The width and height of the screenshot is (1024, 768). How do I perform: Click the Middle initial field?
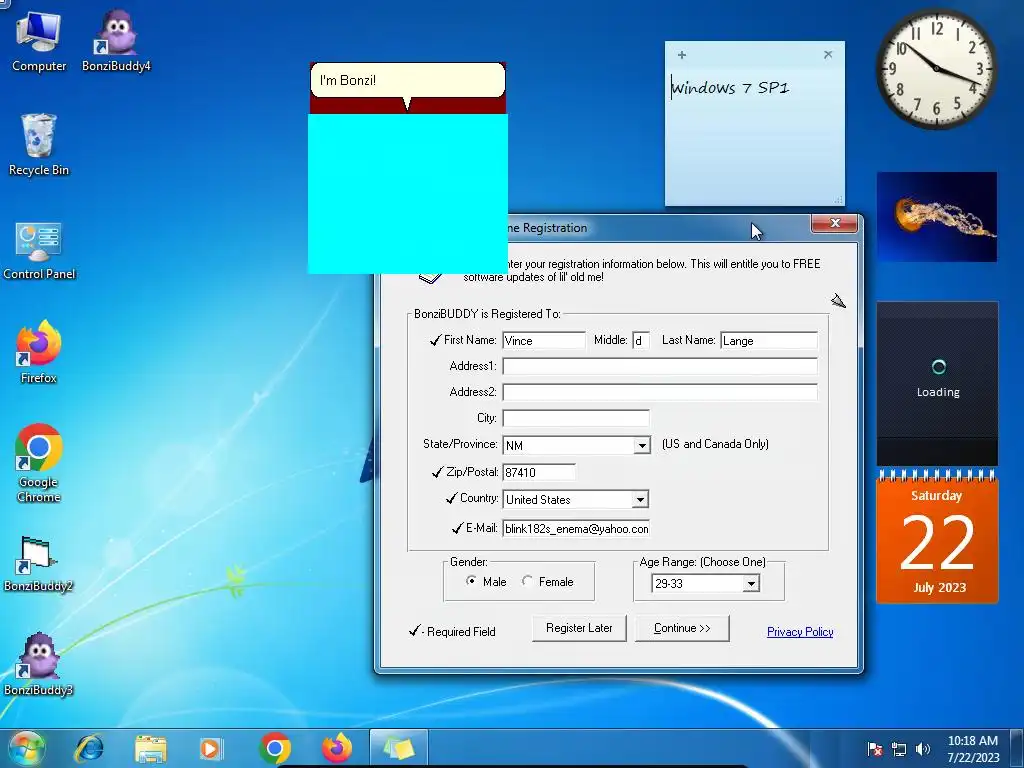641,340
